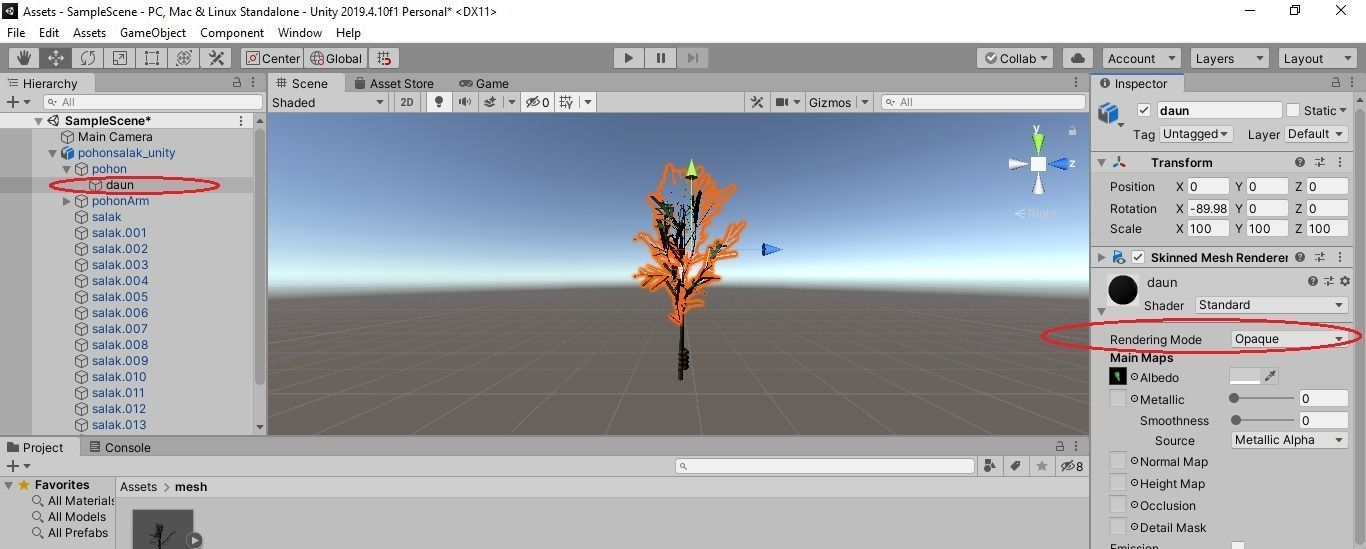The width and height of the screenshot is (1366, 549).
Task: Open the Account button
Action: tap(1141, 58)
